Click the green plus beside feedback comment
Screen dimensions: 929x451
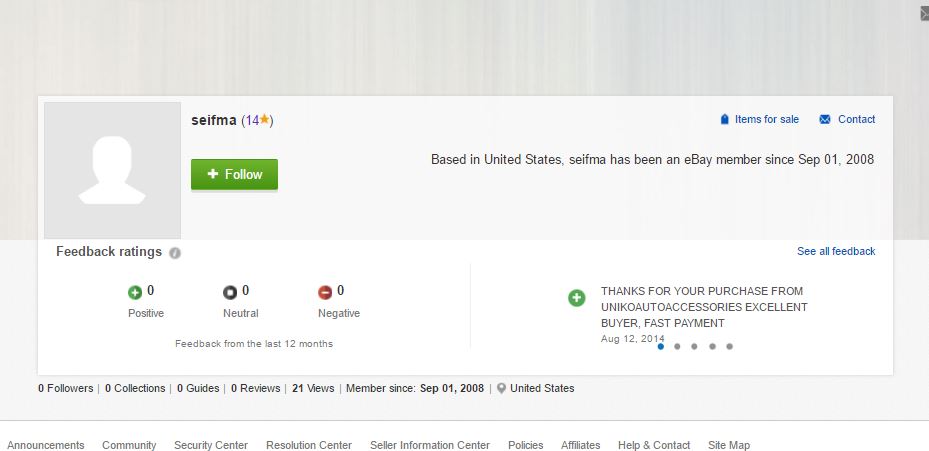tap(577, 298)
